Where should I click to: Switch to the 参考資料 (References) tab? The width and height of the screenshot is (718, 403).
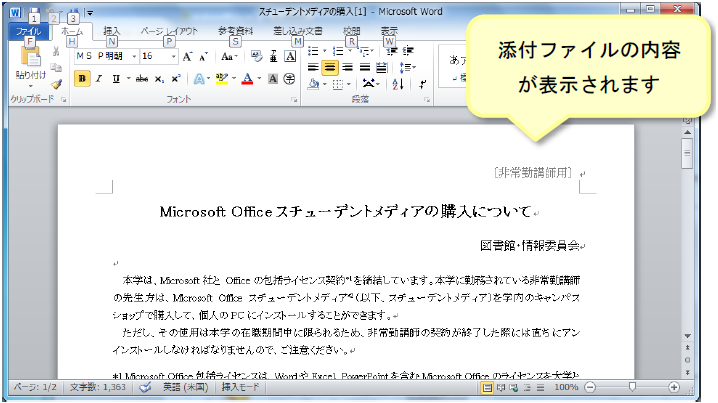tap(235, 31)
